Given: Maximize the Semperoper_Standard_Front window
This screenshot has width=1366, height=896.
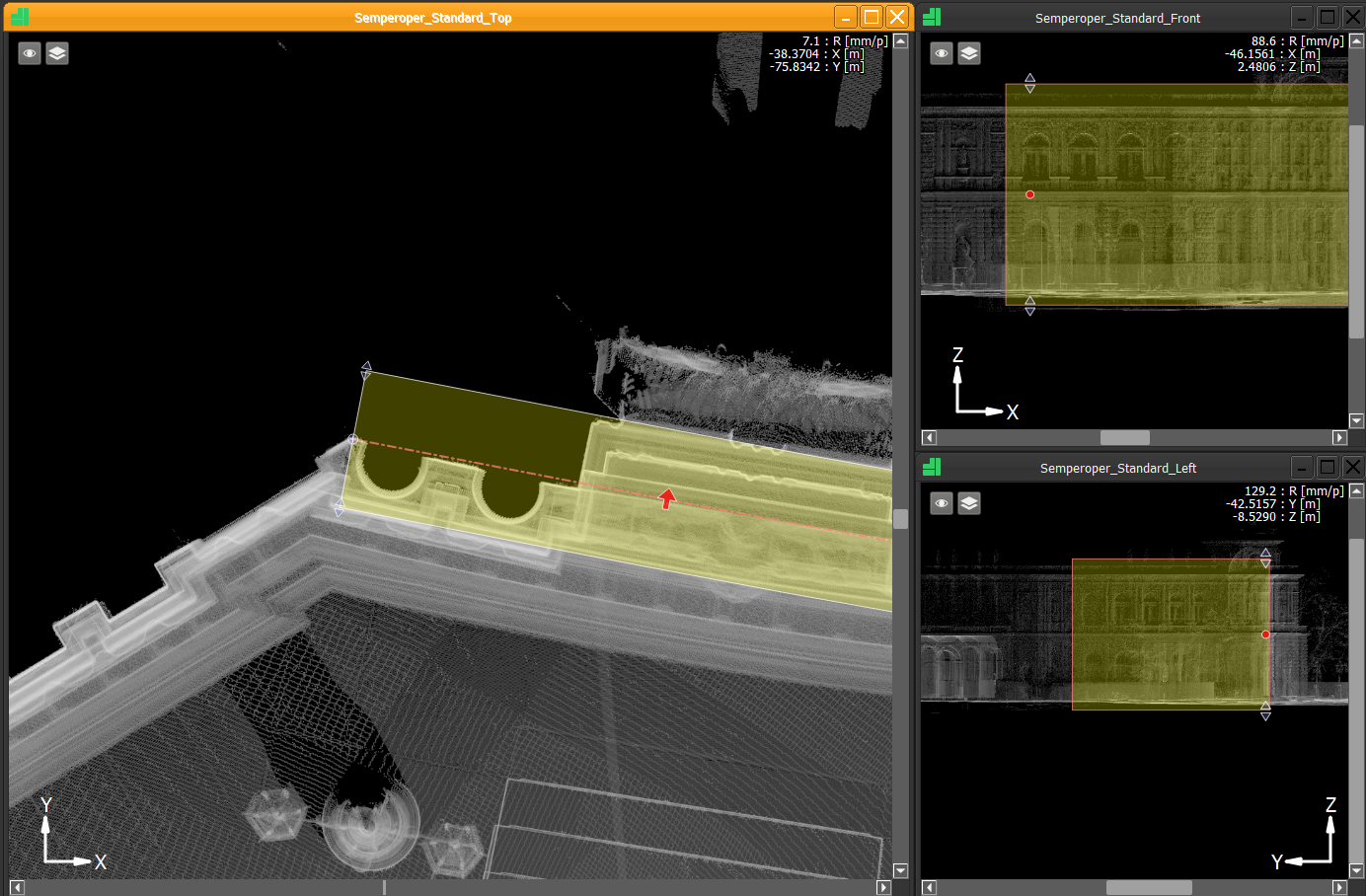Looking at the screenshot, I should coord(1328,17).
